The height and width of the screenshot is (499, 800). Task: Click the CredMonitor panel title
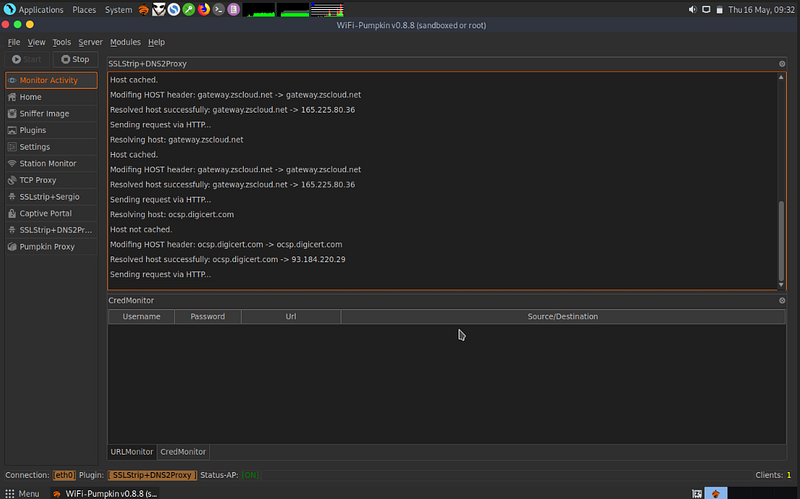coord(131,301)
